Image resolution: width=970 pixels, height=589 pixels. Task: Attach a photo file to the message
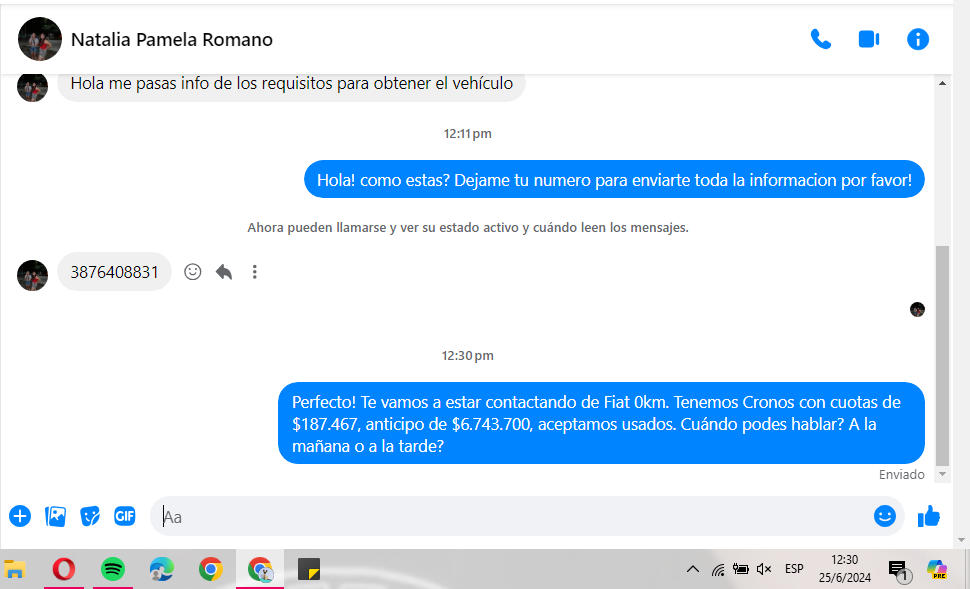(x=56, y=516)
